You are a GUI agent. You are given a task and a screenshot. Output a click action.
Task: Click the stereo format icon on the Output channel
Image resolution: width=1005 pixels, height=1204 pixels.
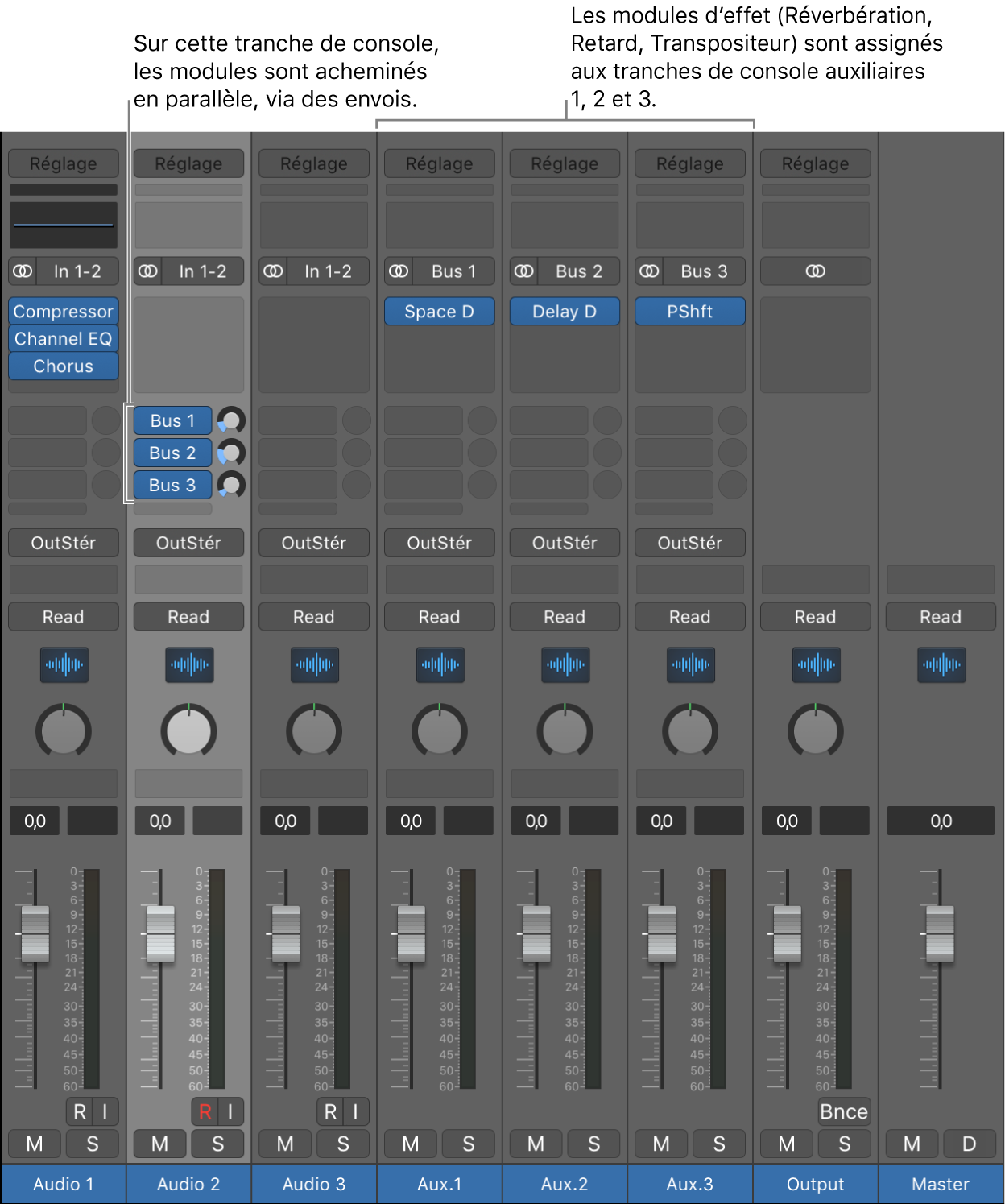click(x=815, y=271)
